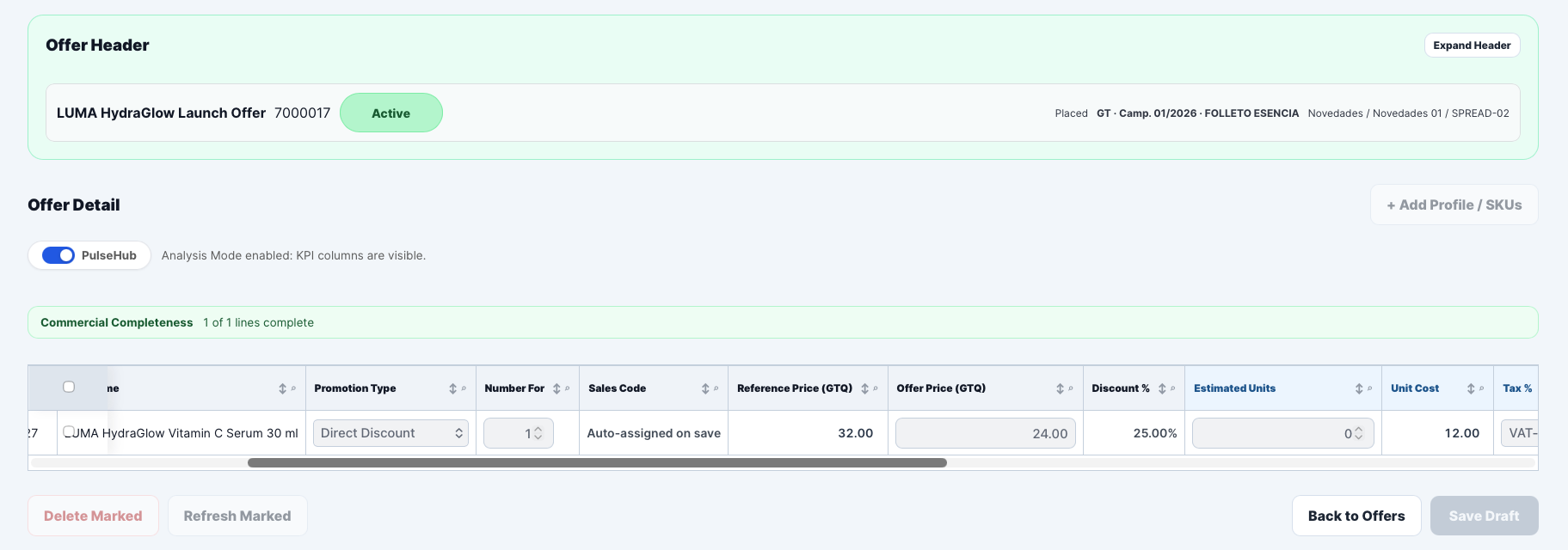The image size is (1568, 550).
Task: Toggle the PulseHub analysis switch off
Action: [x=58, y=255]
